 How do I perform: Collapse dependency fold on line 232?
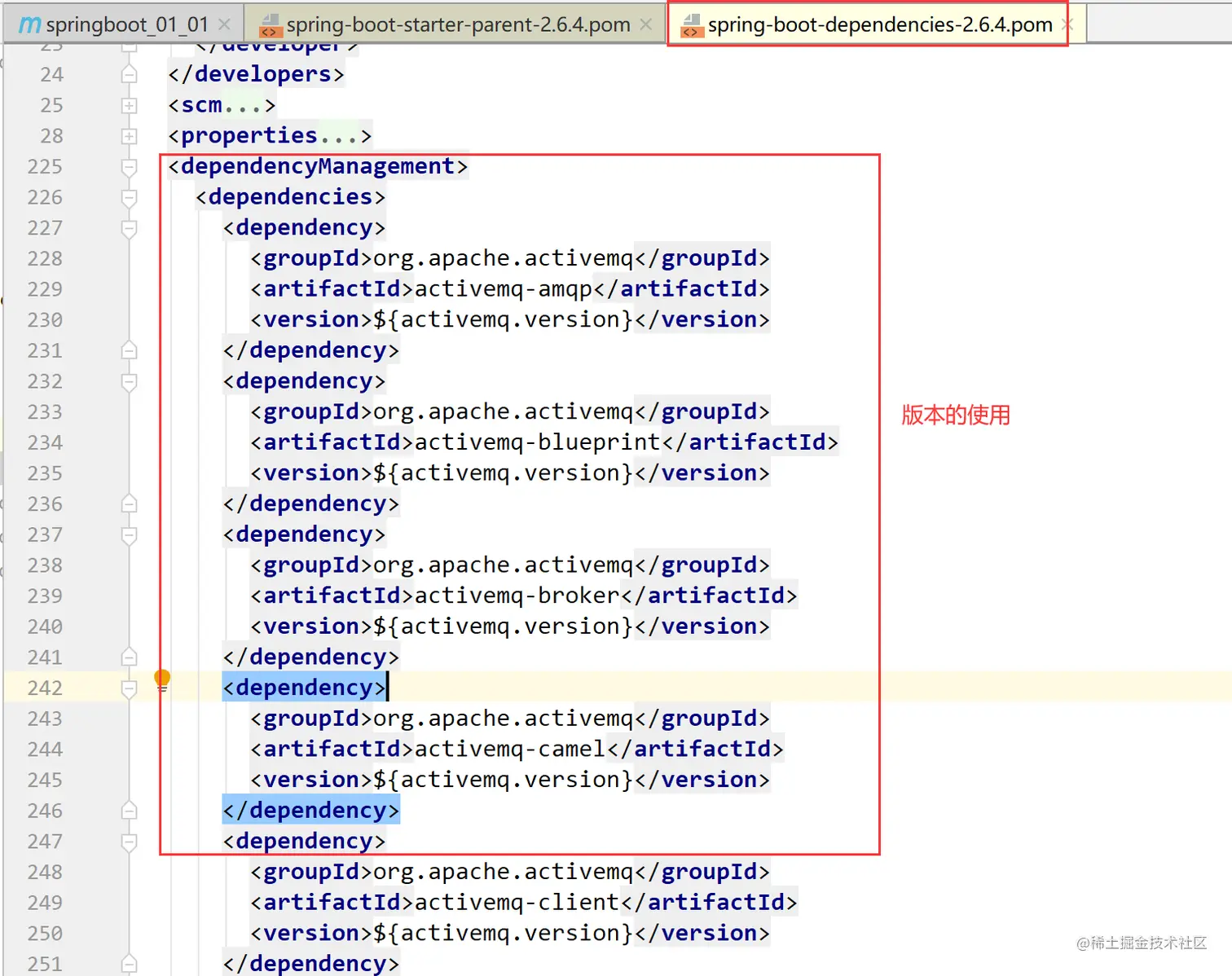[x=129, y=382]
